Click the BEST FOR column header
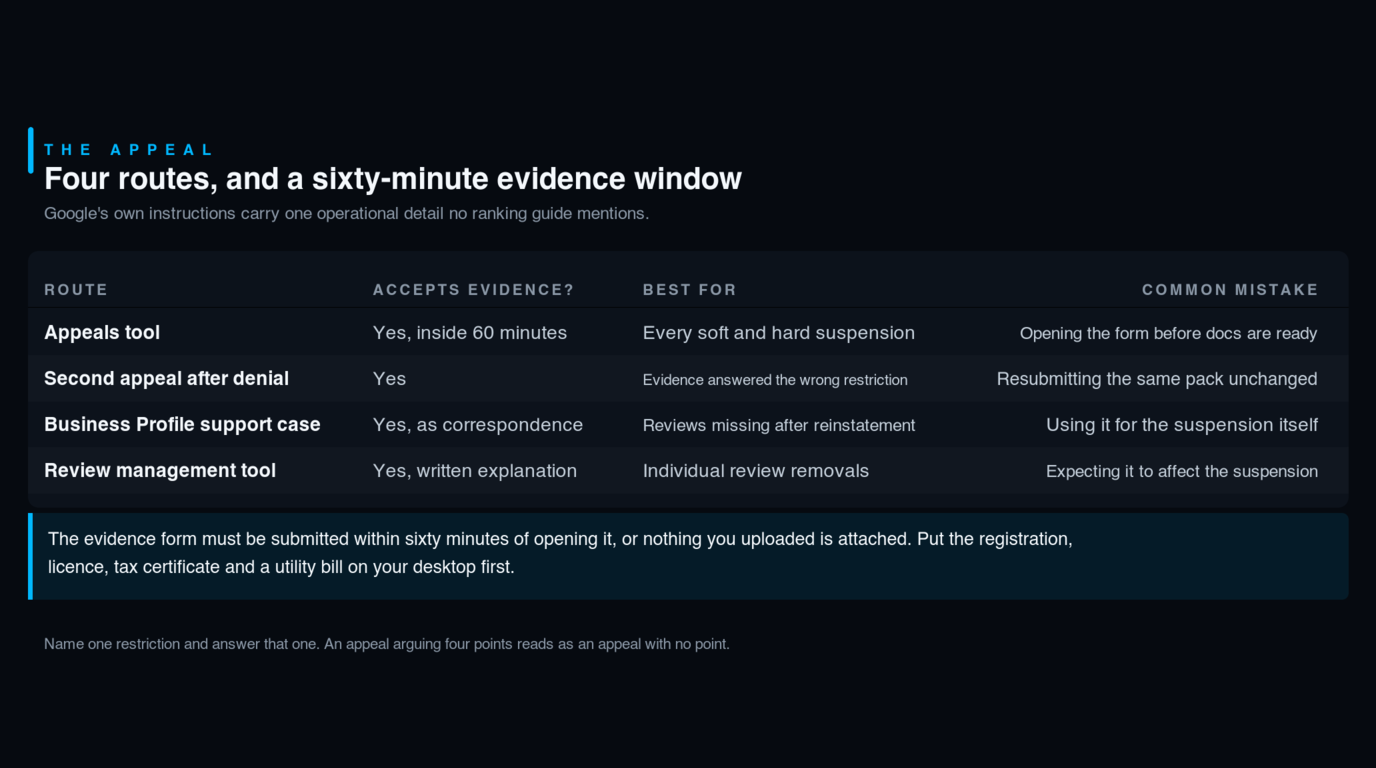1376x768 pixels. click(689, 290)
